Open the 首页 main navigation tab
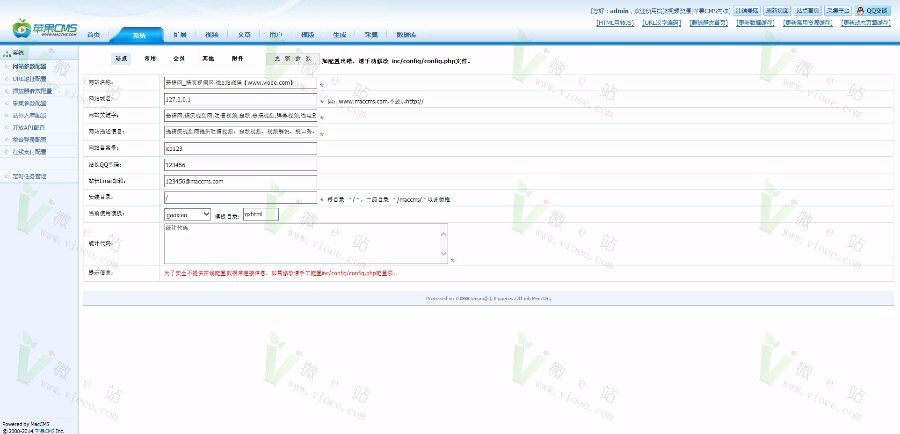 pos(94,35)
